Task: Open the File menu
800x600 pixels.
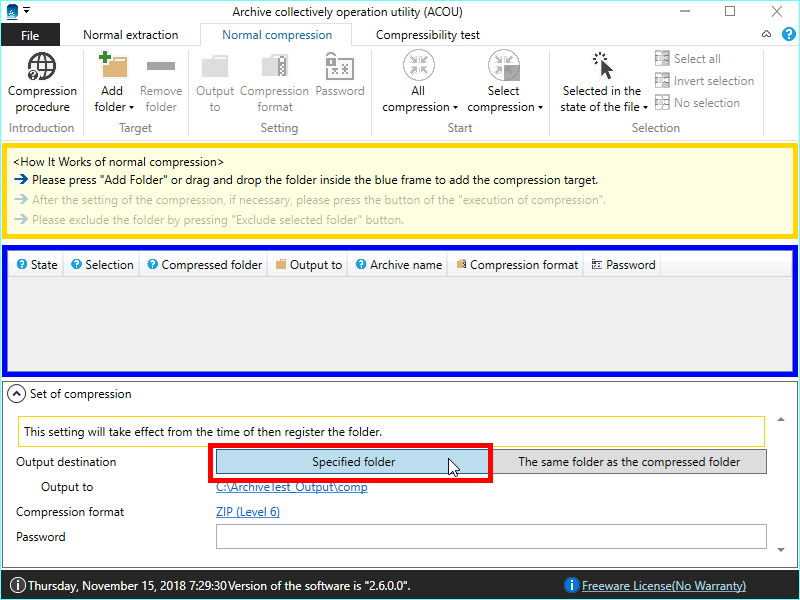Action: pos(30,35)
